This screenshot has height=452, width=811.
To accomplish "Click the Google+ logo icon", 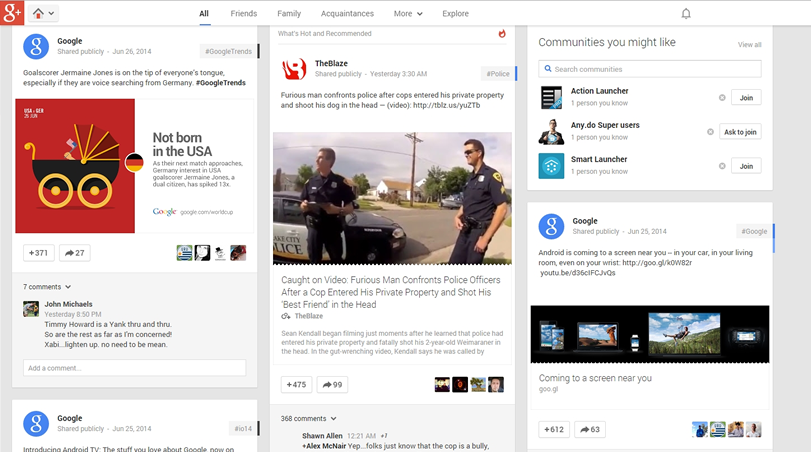I will [12, 13].
